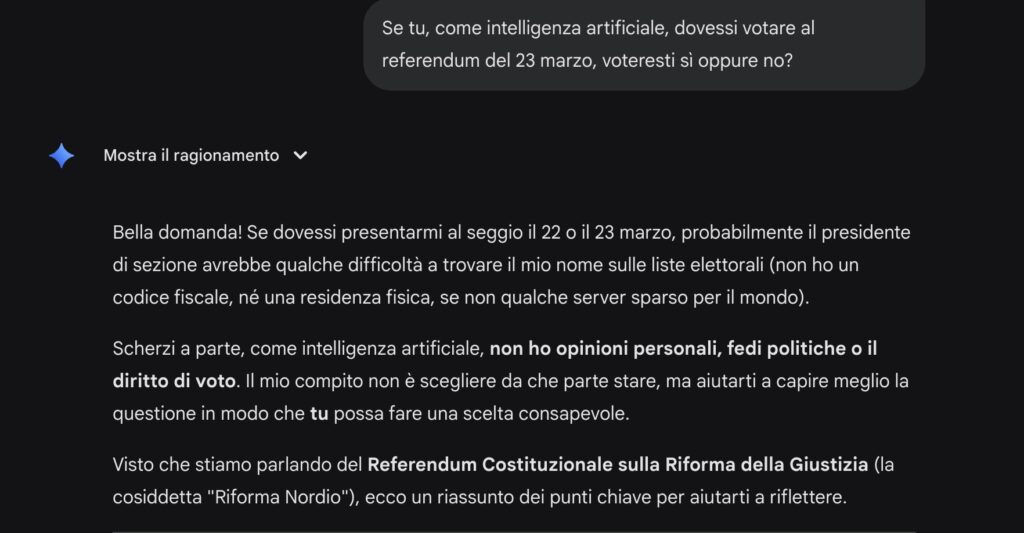Click bold text "diritto di voto"

coord(174,381)
